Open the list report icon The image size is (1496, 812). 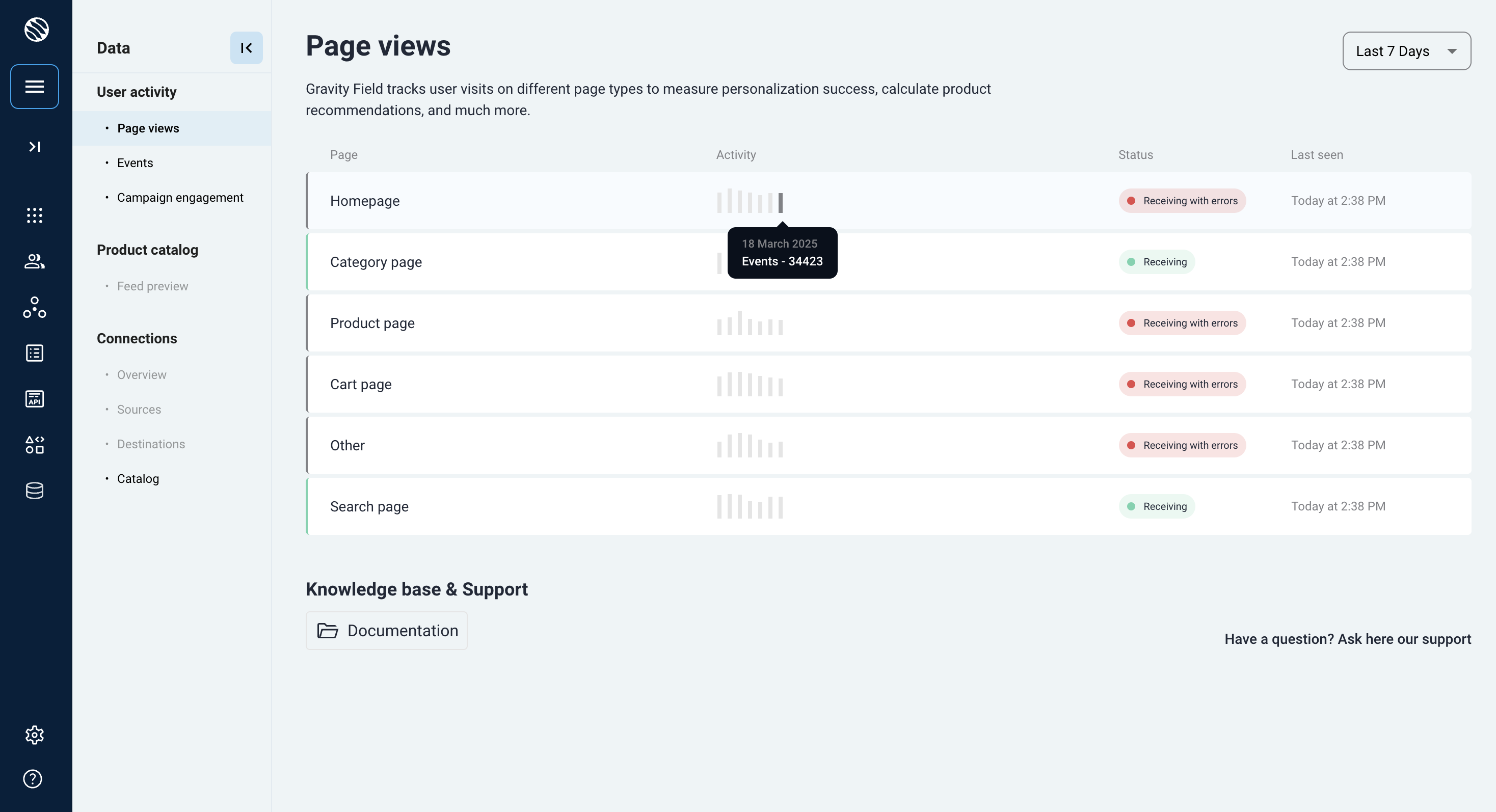[x=34, y=353]
